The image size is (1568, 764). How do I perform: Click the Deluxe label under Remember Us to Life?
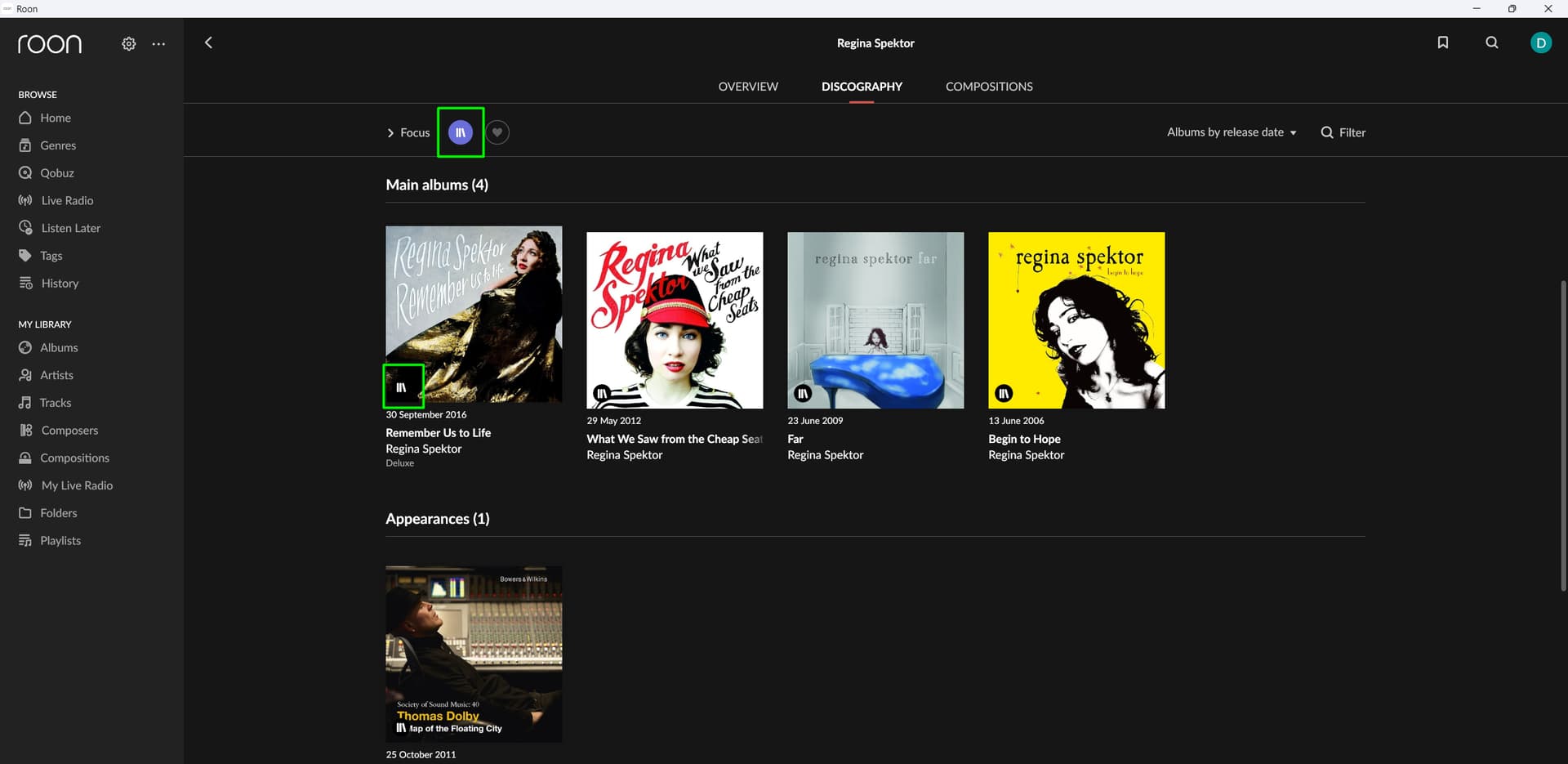[400, 463]
